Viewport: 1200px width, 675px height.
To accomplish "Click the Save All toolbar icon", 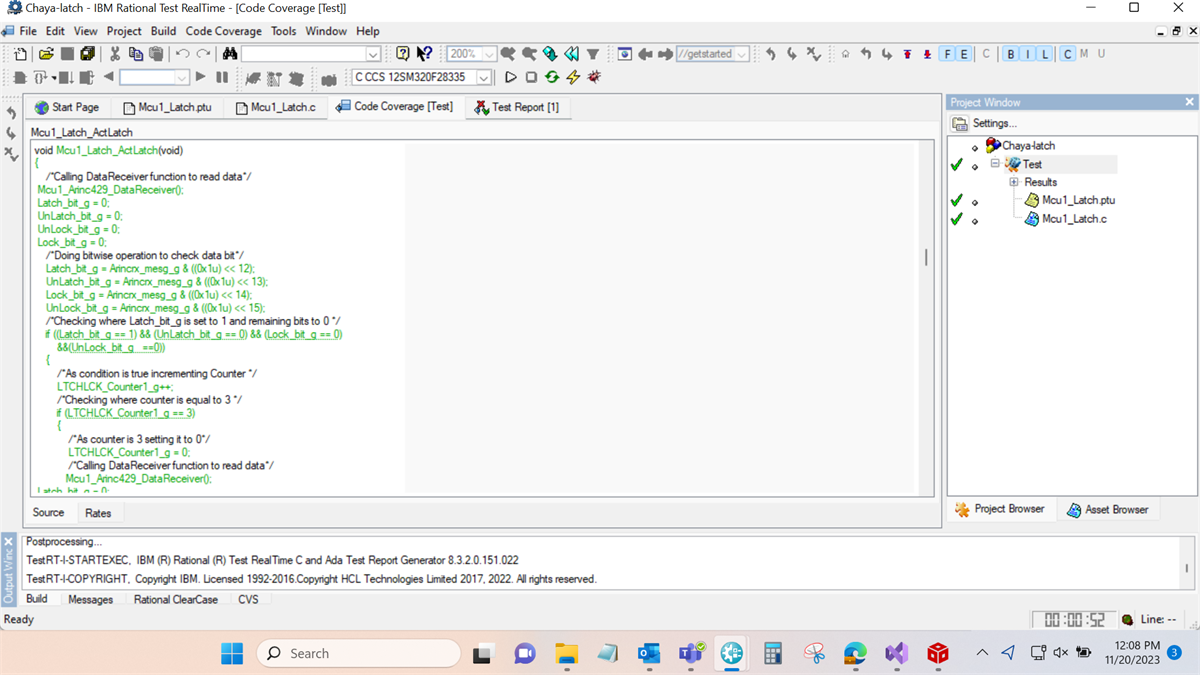I will [88, 54].
